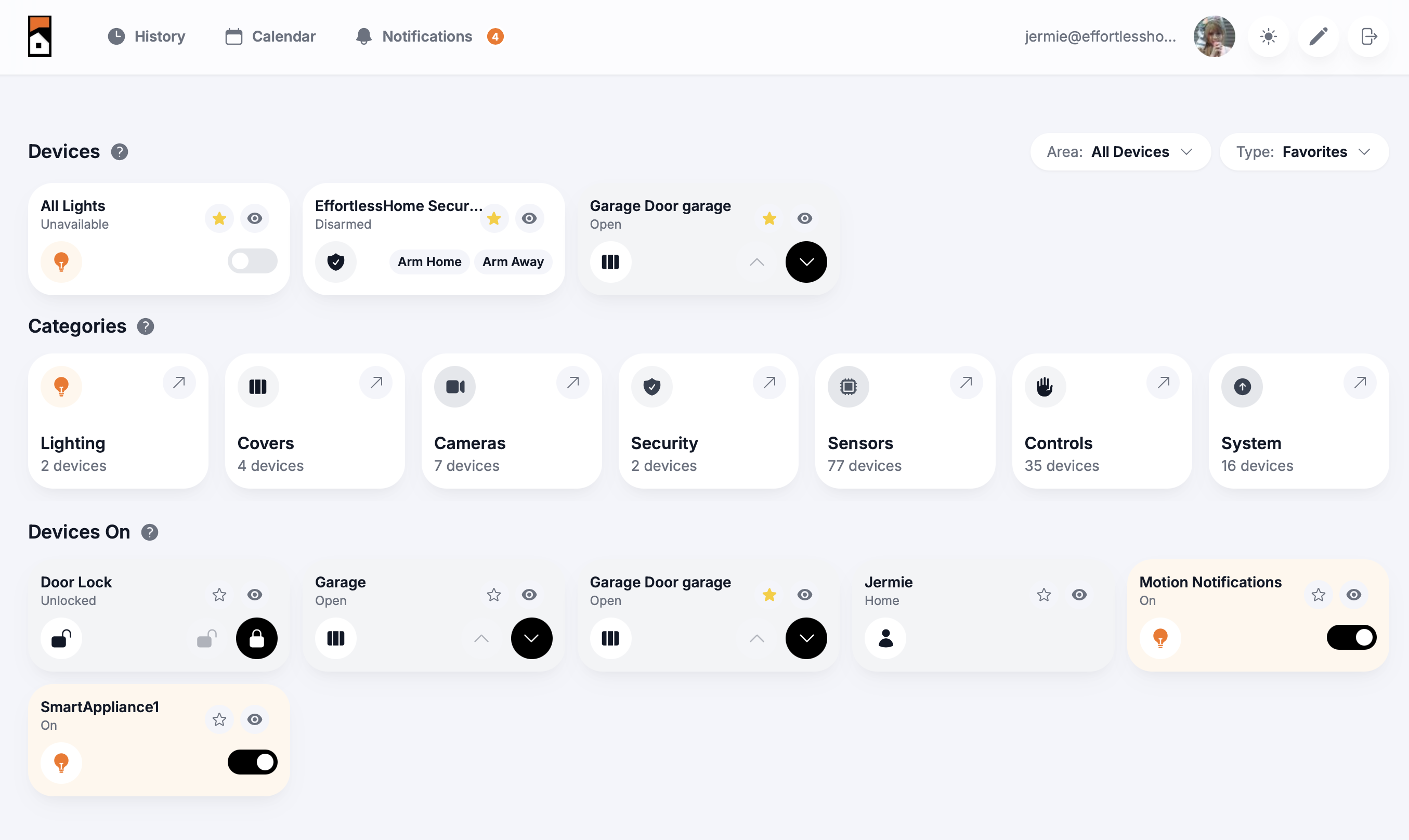1409x840 pixels.
Task: Click the garage blinds icon on Garage Door garage
Action: pyautogui.click(x=610, y=261)
